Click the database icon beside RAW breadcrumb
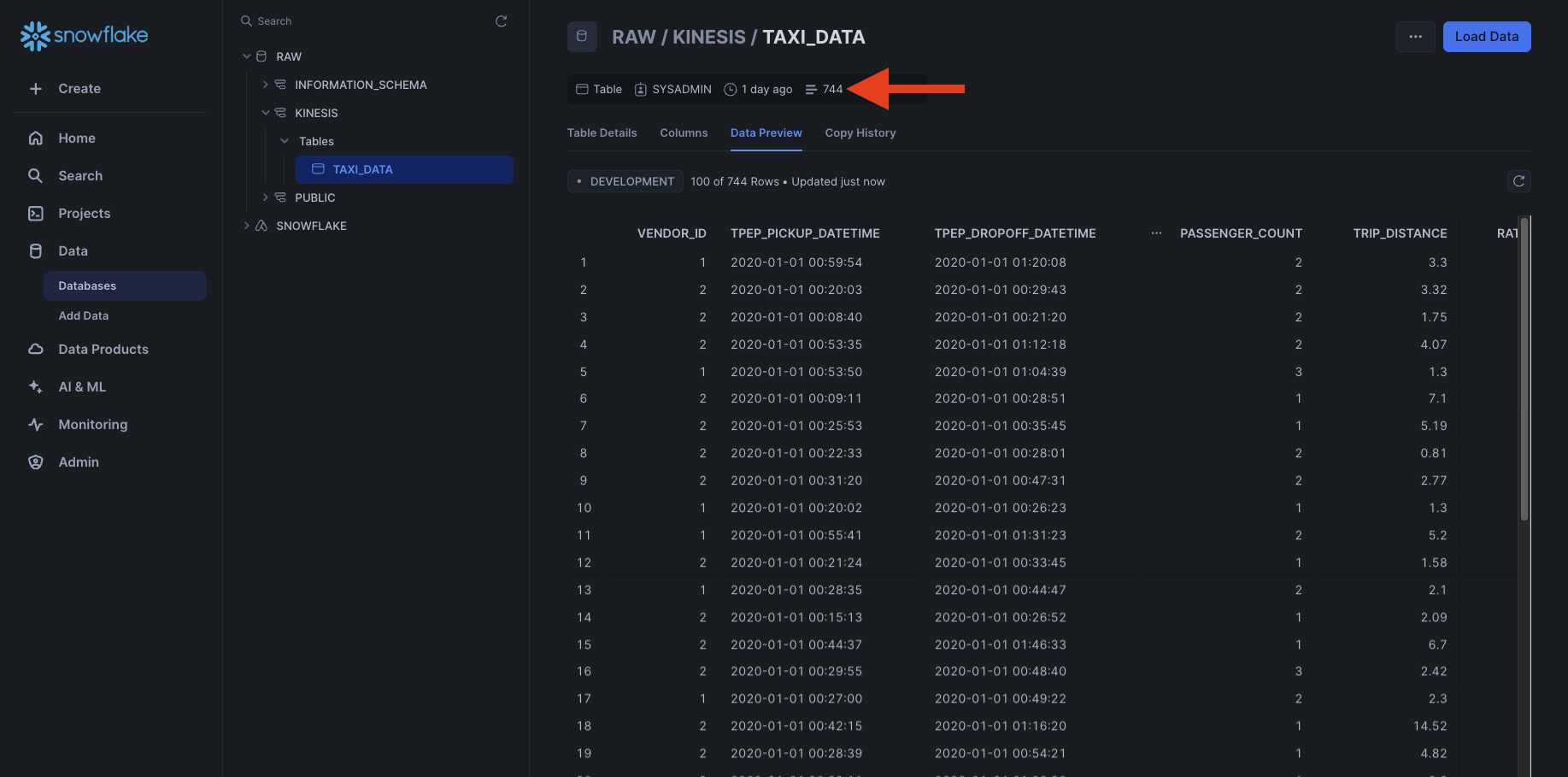Image resolution: width=1568 pixels, height=777 pixels. tap(582, 37)
